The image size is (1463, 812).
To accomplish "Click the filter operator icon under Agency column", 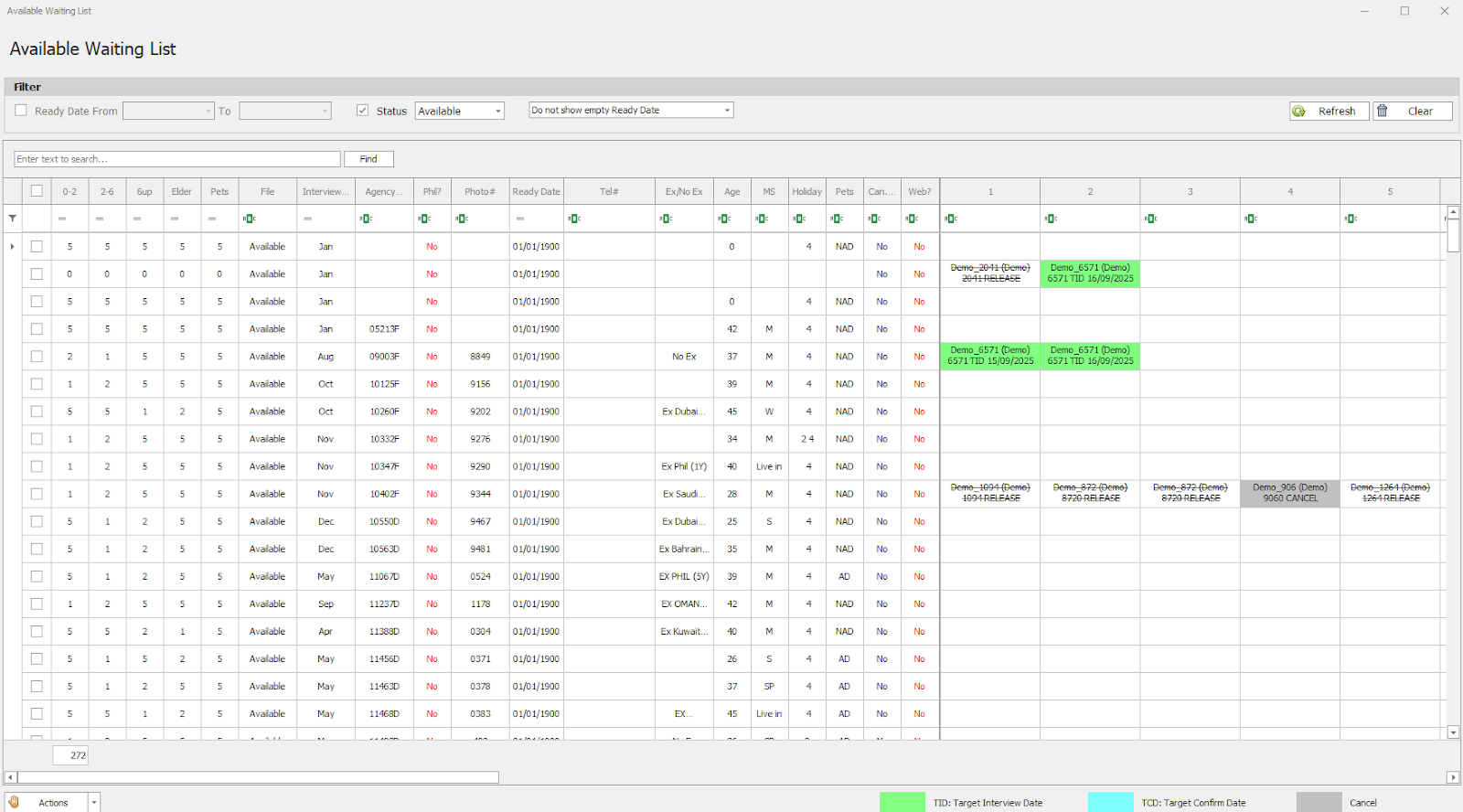I will tap(366, 219).
